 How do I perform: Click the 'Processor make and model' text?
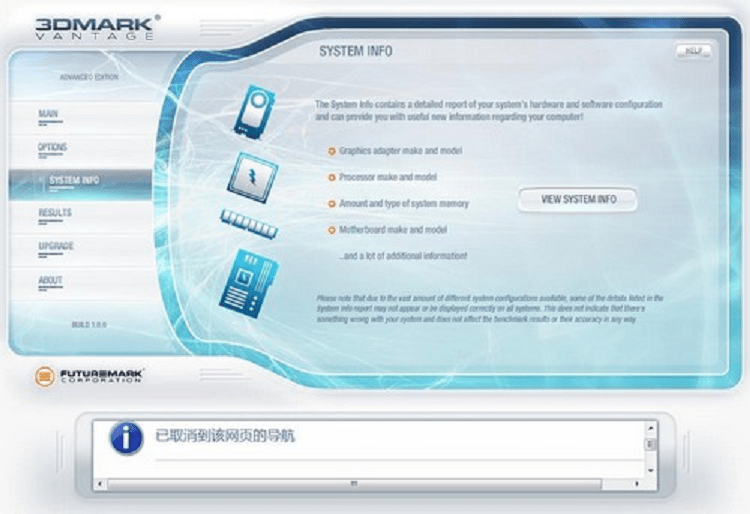388,177
